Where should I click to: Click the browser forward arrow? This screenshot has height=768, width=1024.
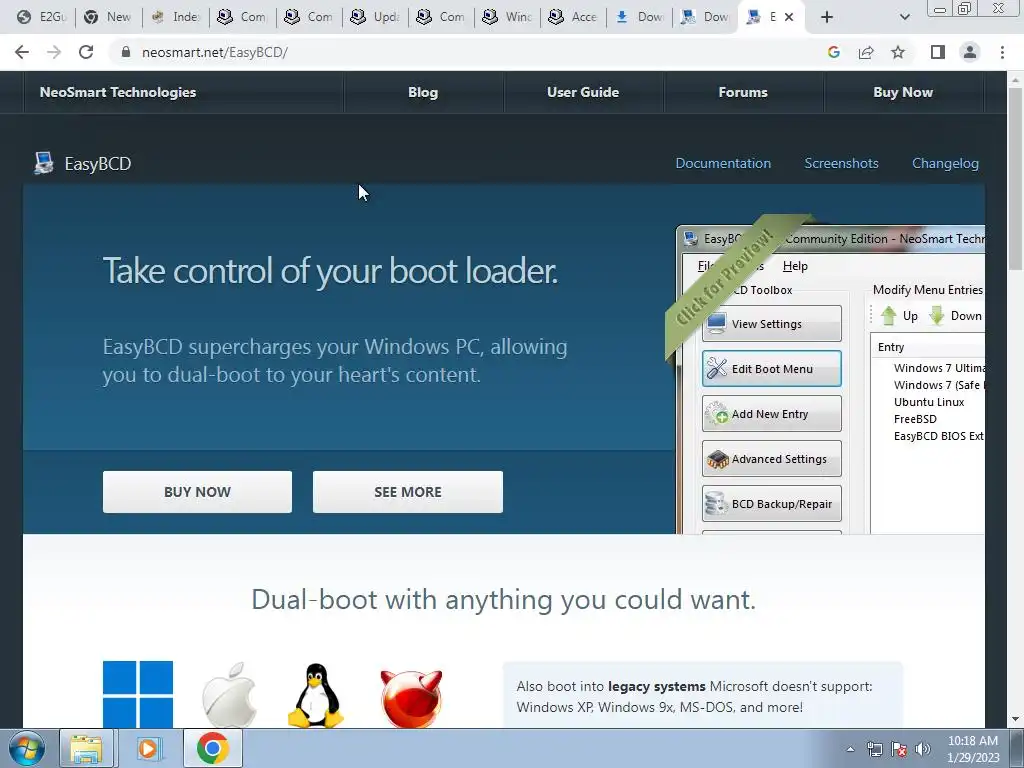[x=54, y=52]
